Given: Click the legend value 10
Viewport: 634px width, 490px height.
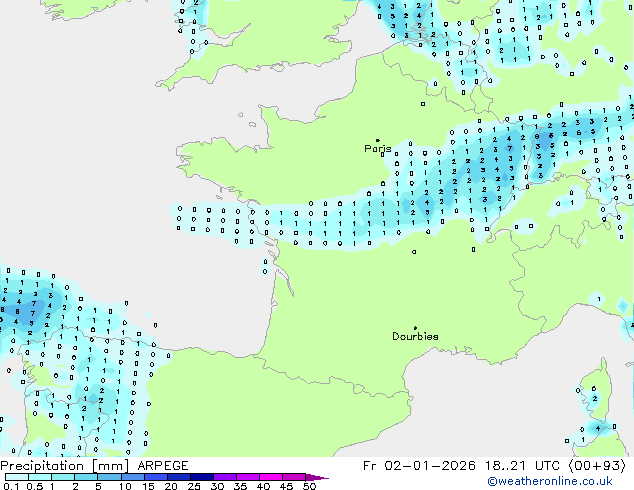Looking at the screenshot, I should (125, 486).
